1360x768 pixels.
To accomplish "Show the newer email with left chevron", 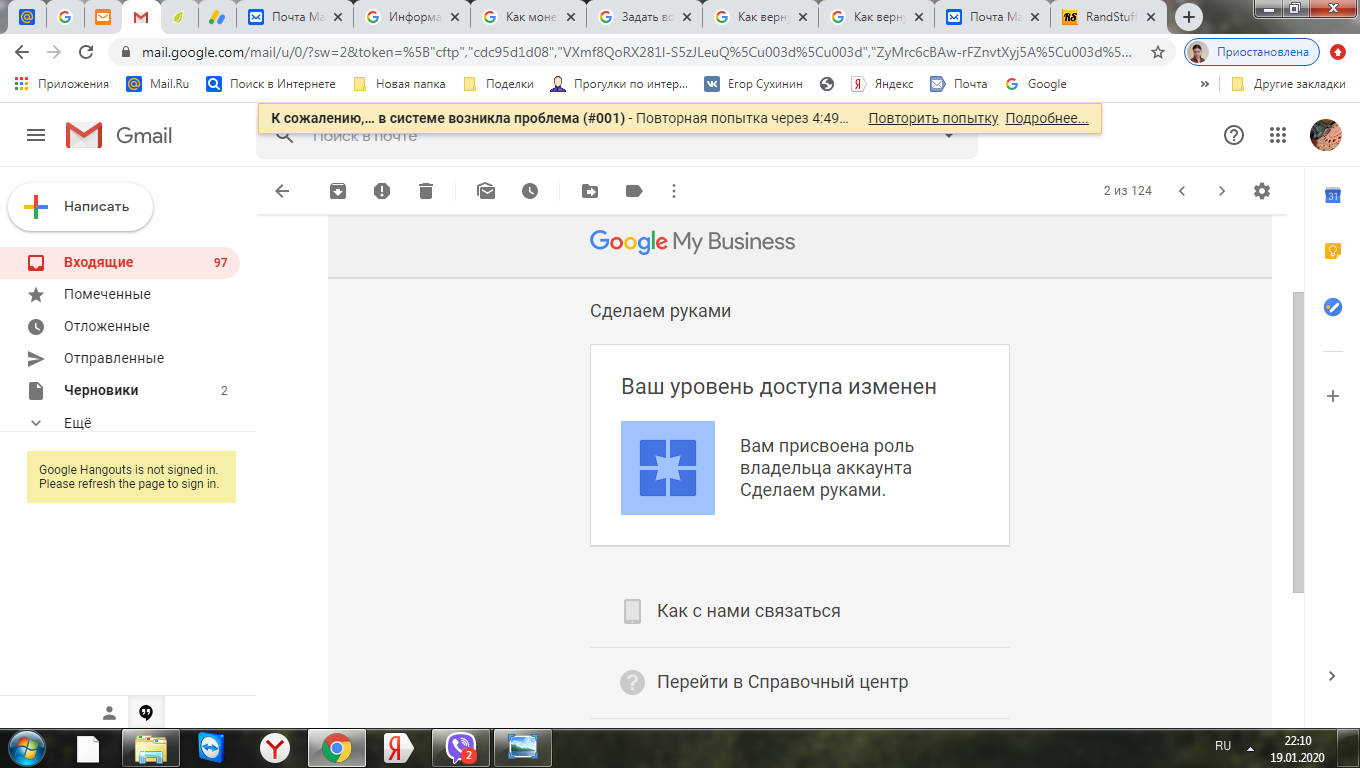I will 1182,191.
